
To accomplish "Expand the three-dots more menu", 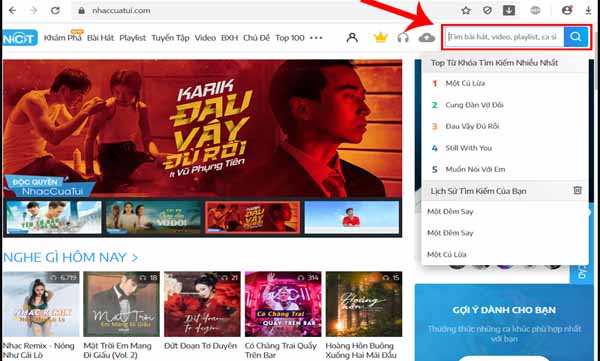I will point(316,38).
